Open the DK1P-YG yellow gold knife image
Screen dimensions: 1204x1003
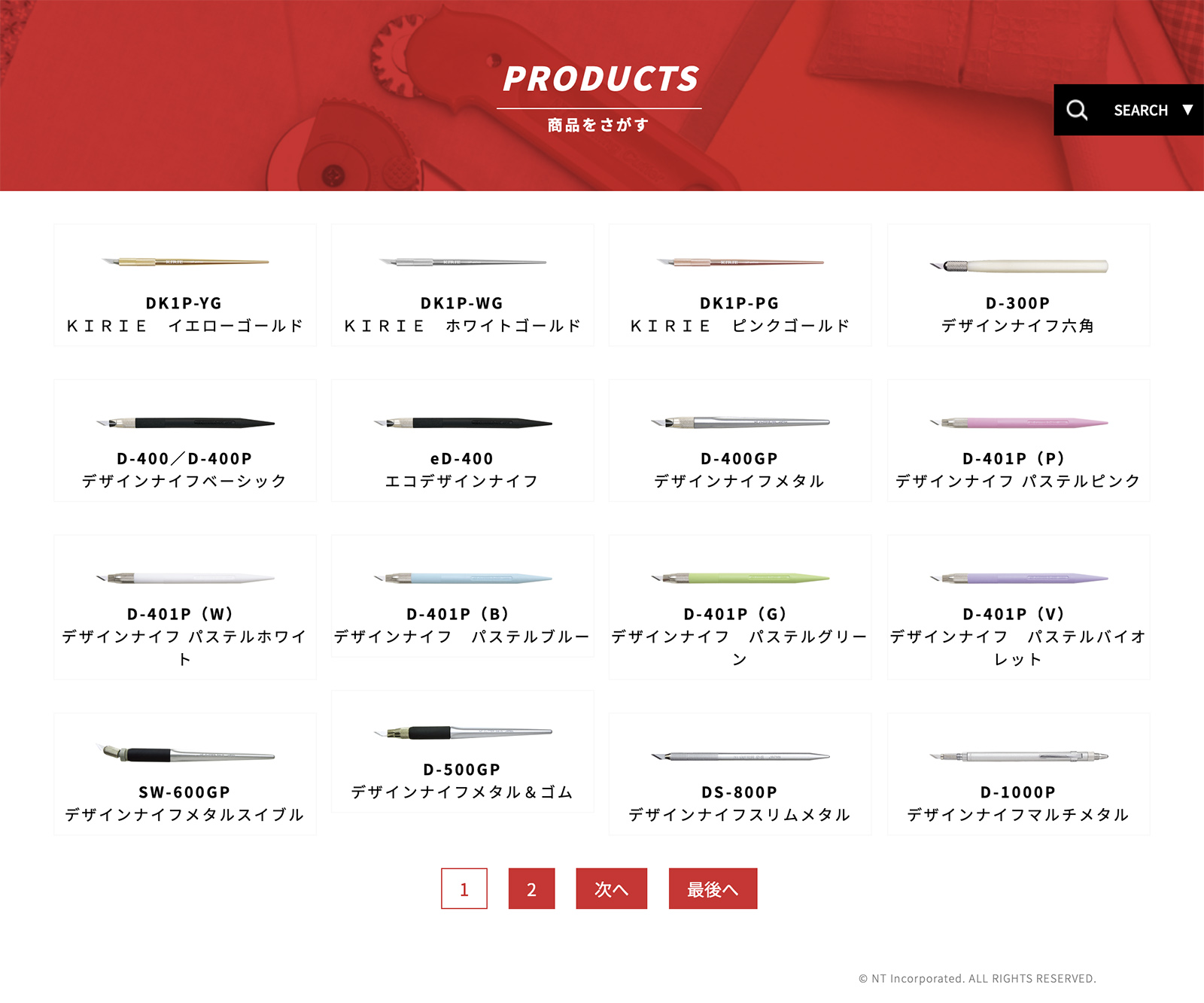click(185, 262)
